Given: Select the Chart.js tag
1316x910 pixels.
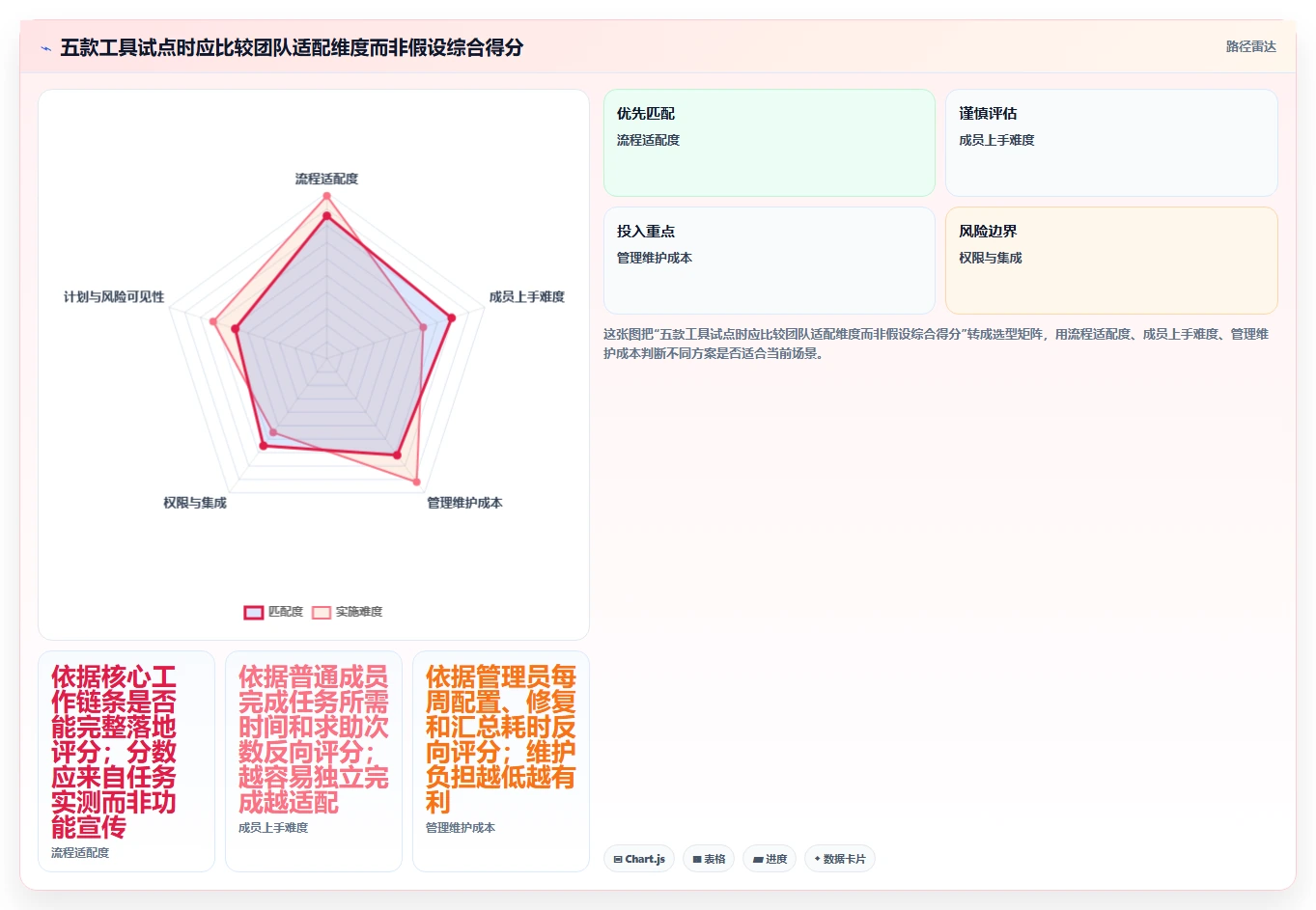Looking at the screenshot, I should (639, 859).
